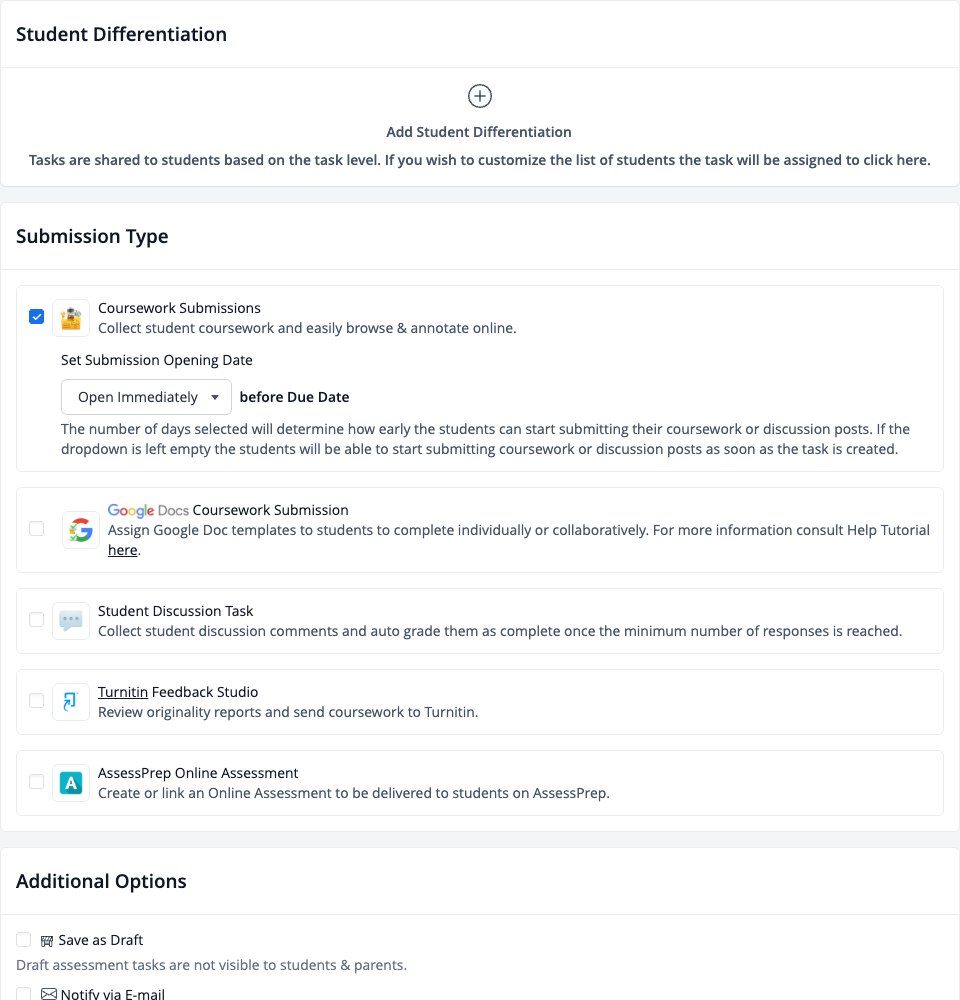Click the AssessPrep teal A icon
This screenshot has height=1000, width=960.
[x=71, y=783]
